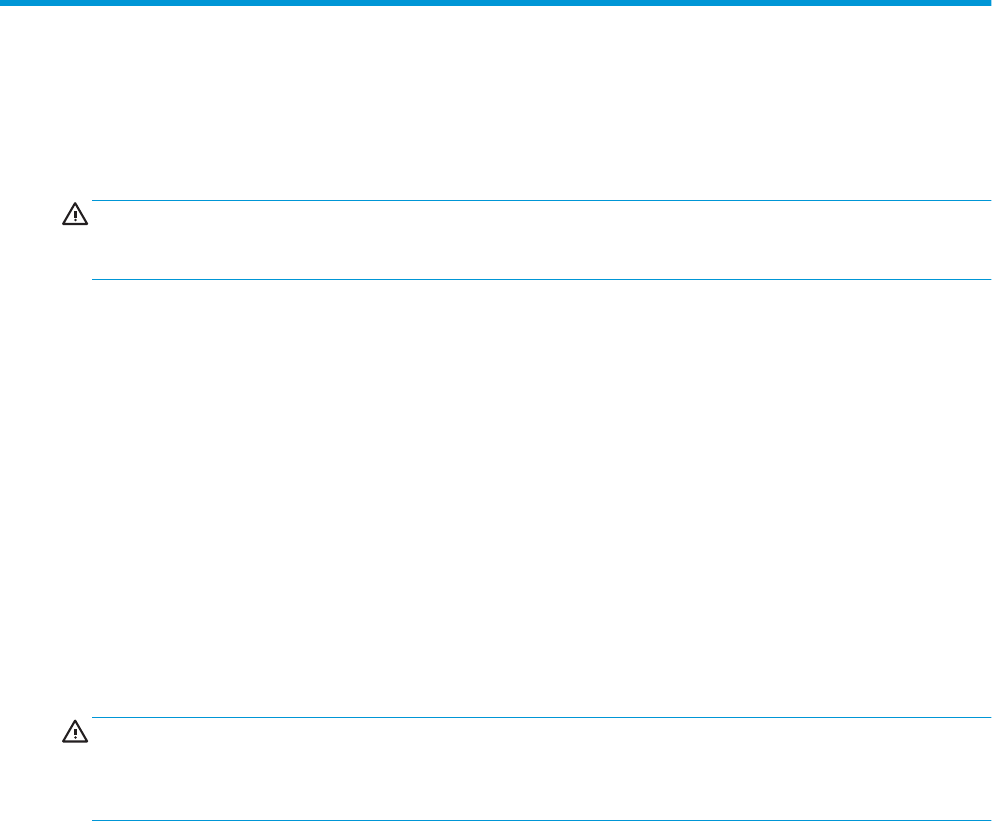Image resolution: width=992 pixels, height=821 pixels.
Task: Click the upper caution triangle icon
Action: (x=75, y=215)
